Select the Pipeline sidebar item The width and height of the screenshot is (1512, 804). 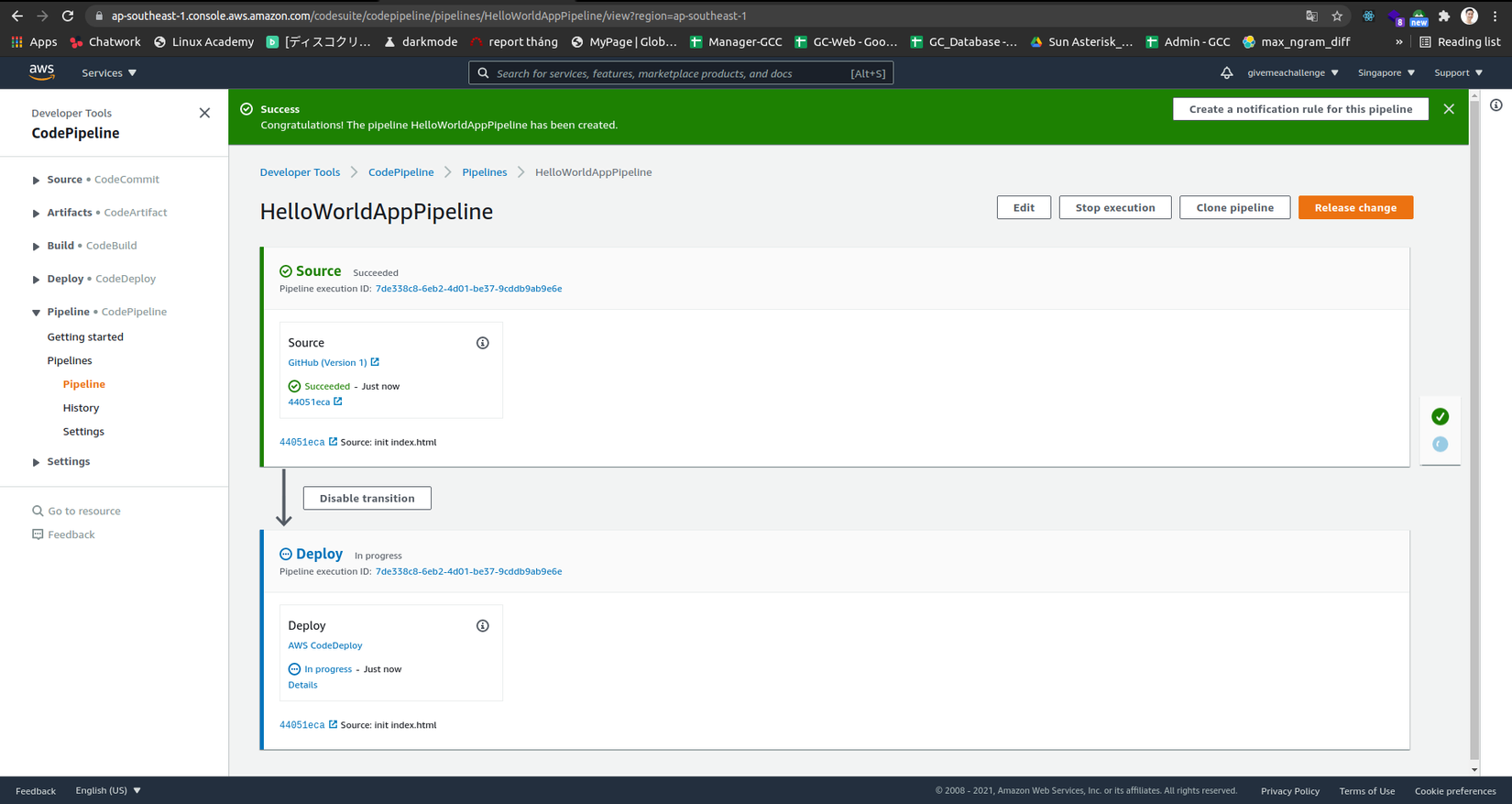click(84, 385)
